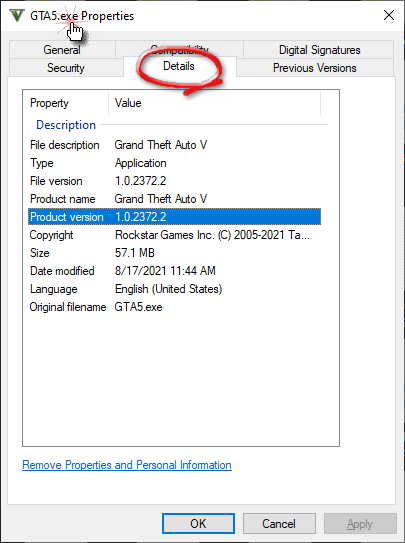
Task: Select the Language row
Action: 174,289
